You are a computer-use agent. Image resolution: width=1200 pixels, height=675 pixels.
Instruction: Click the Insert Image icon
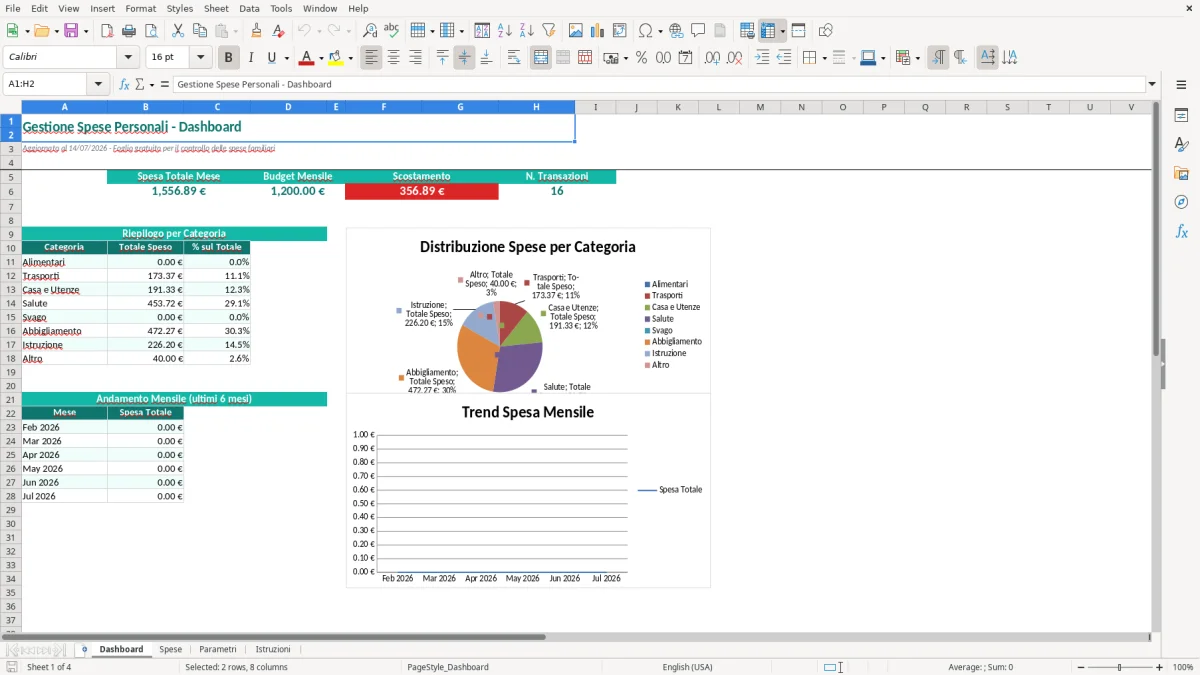576,31
